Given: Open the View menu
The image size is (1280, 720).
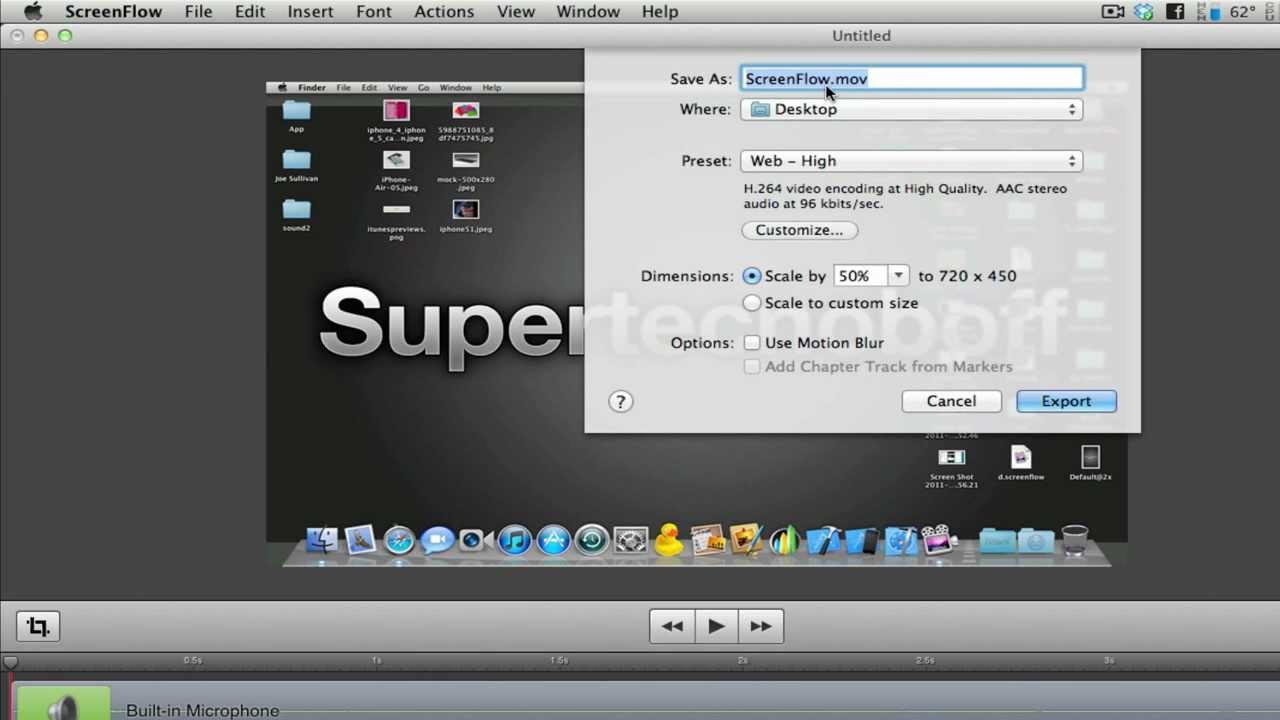Looking at the screenshot, I should point(516,12).
